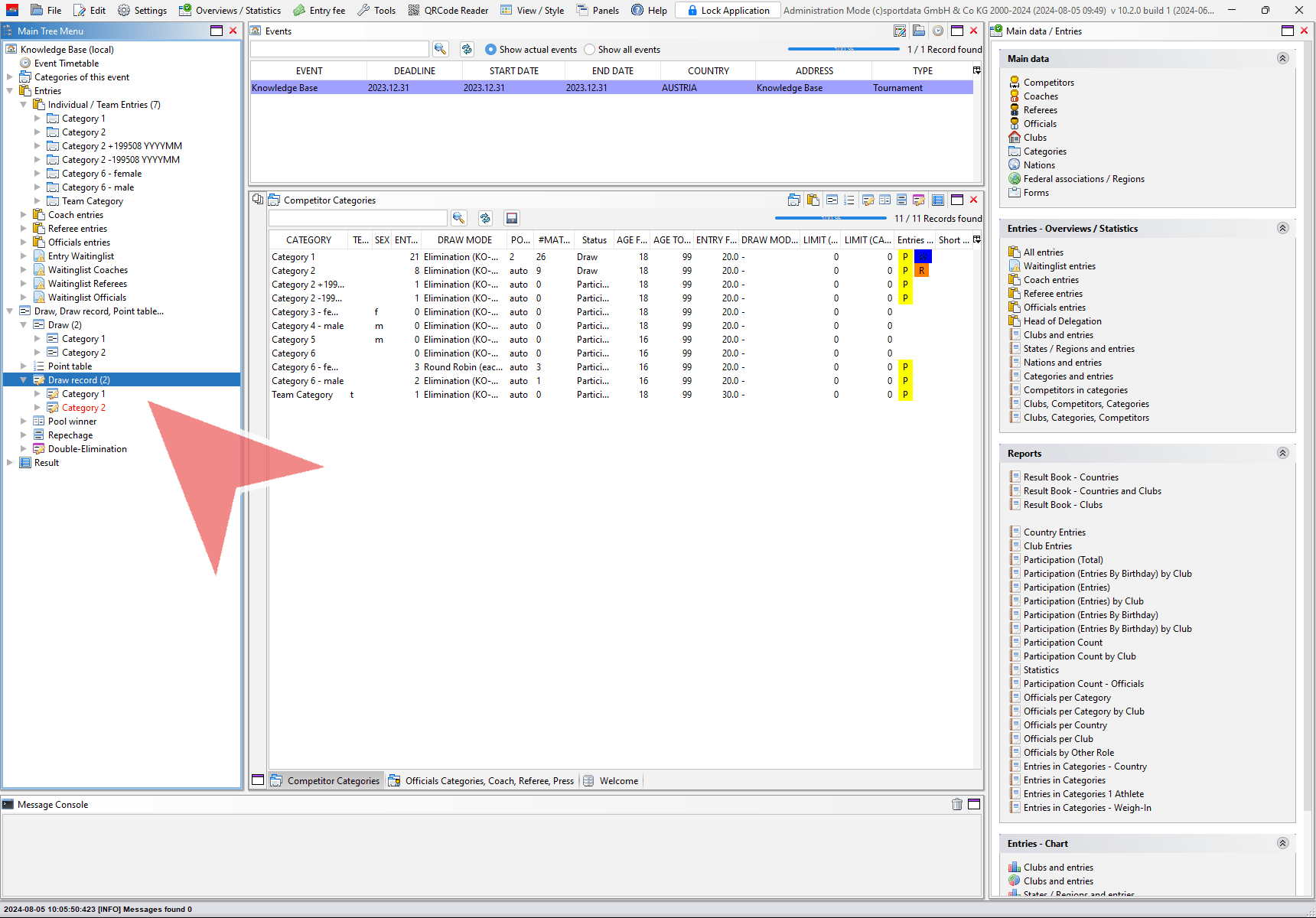The width and height of the screenshot is (1316, 918).
Task: Expand the Coach entries tree node
Action: click(24, 215)
